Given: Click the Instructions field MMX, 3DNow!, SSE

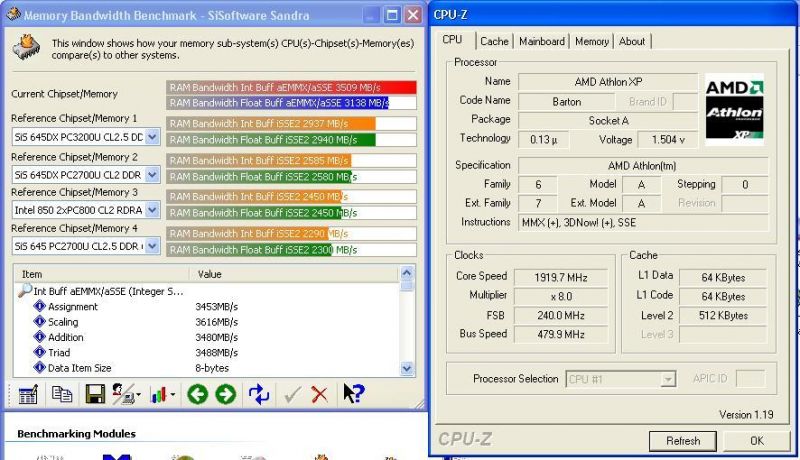Looking at the screenshot, I should [644, 223].
